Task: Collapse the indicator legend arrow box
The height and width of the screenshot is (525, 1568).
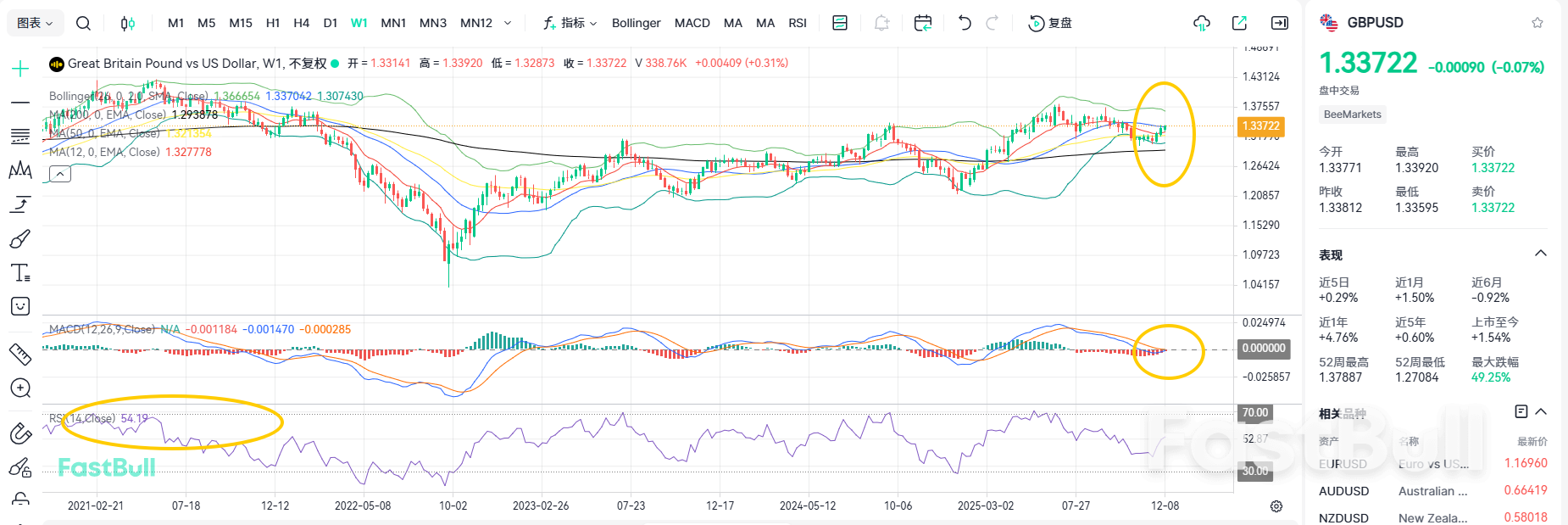Action: (60, 174)
